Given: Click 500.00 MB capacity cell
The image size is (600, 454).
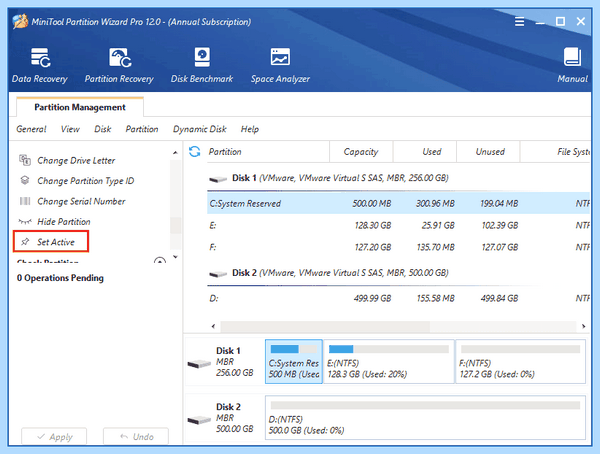Looking at the screenshot, I should 372,203.
